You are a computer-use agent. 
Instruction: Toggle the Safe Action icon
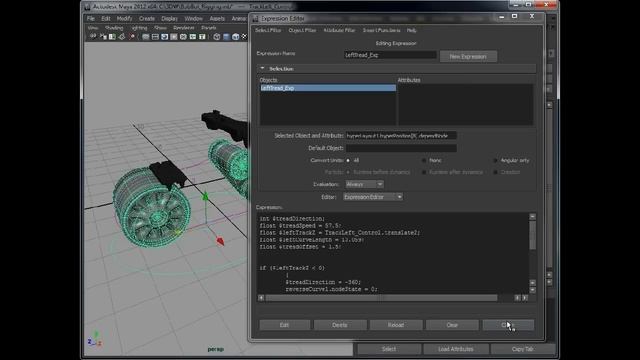[193, 37]
